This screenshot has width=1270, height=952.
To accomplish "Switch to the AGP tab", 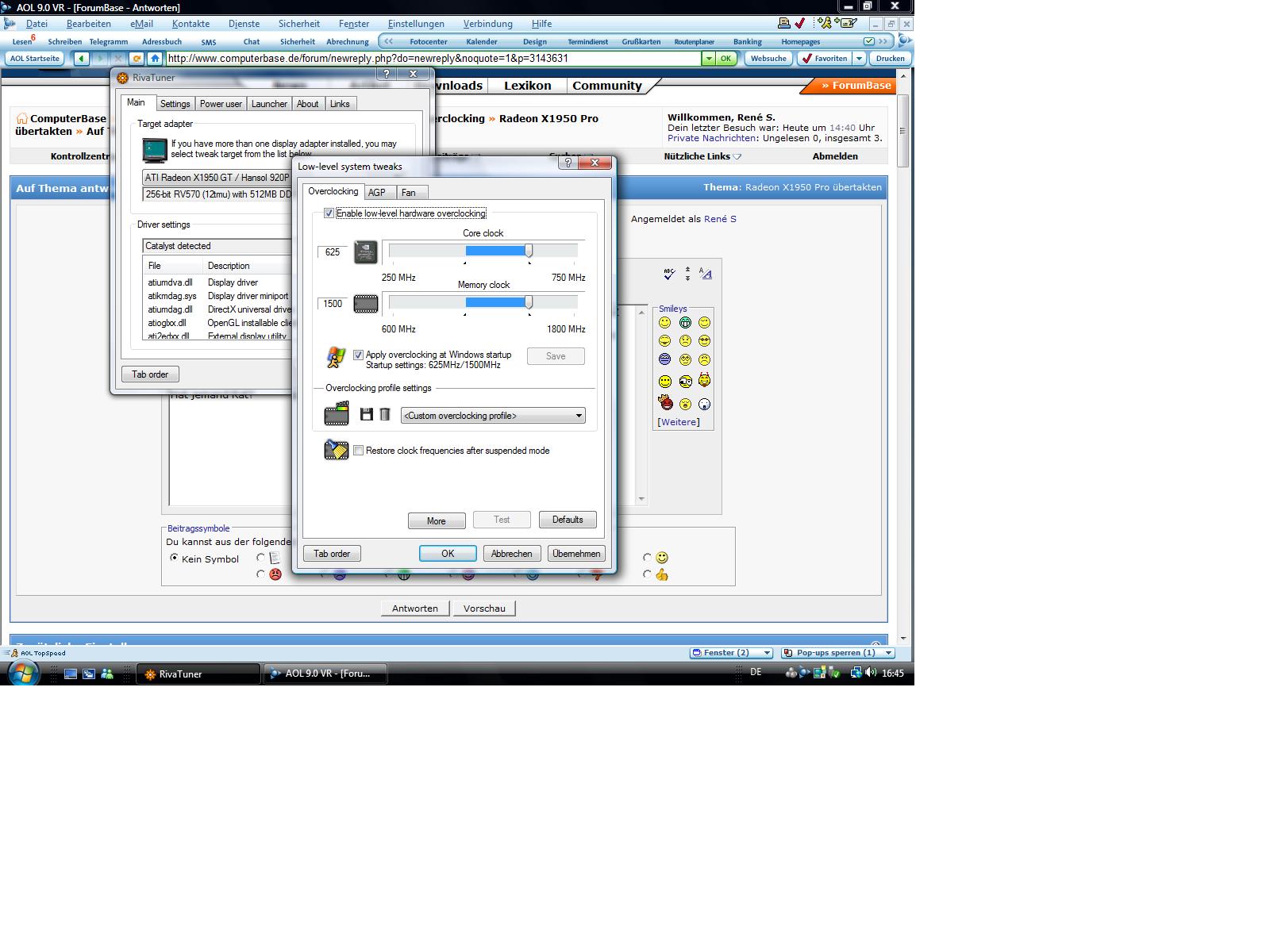I will (377, 192).
